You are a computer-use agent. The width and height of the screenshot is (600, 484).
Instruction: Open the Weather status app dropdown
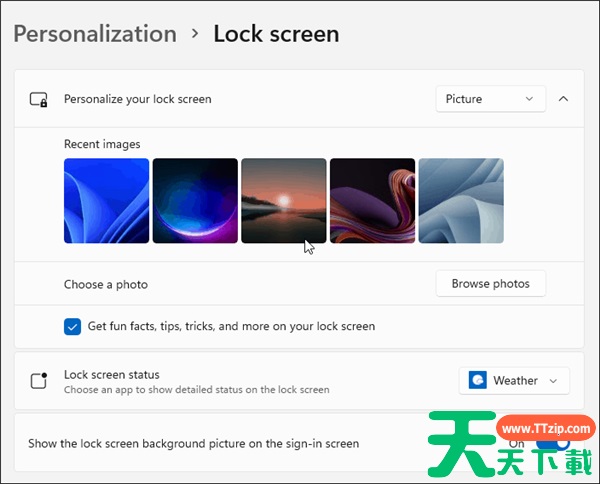[514, 381]
